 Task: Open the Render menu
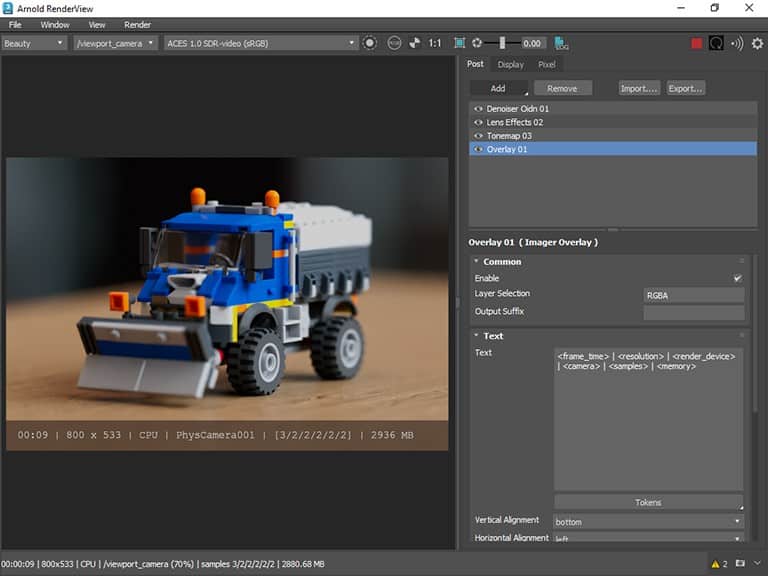click(x=137, y=24)
